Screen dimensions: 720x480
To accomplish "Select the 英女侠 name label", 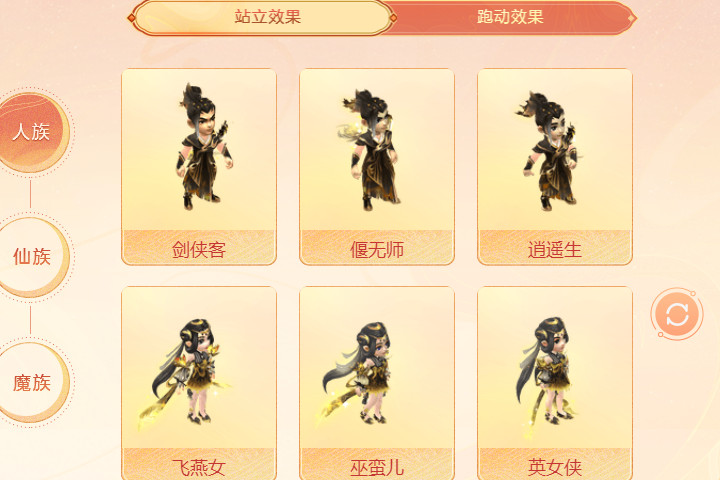I will click(x=555, y=468).
